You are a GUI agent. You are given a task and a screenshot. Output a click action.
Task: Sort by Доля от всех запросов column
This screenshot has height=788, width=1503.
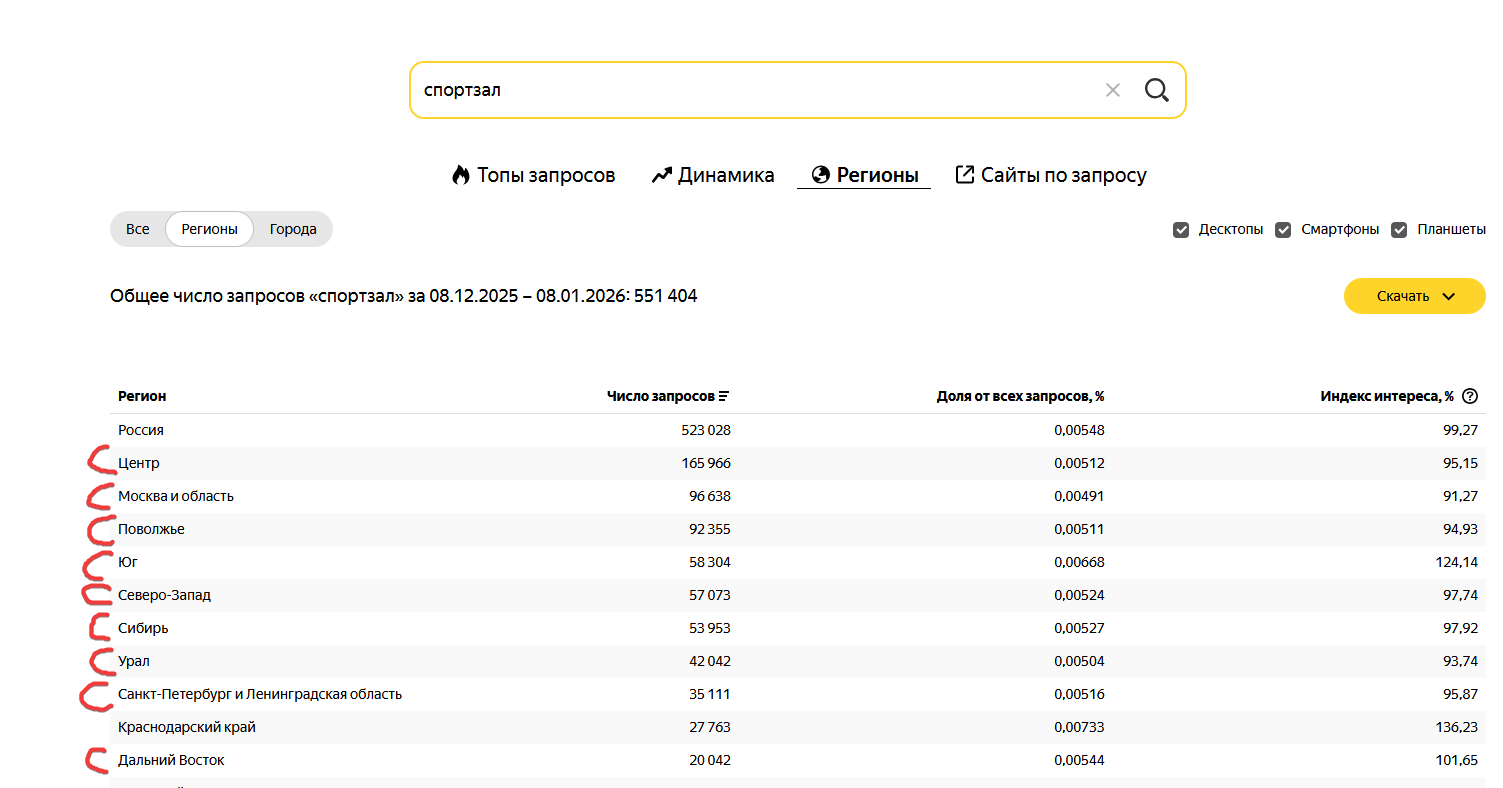1020,396
